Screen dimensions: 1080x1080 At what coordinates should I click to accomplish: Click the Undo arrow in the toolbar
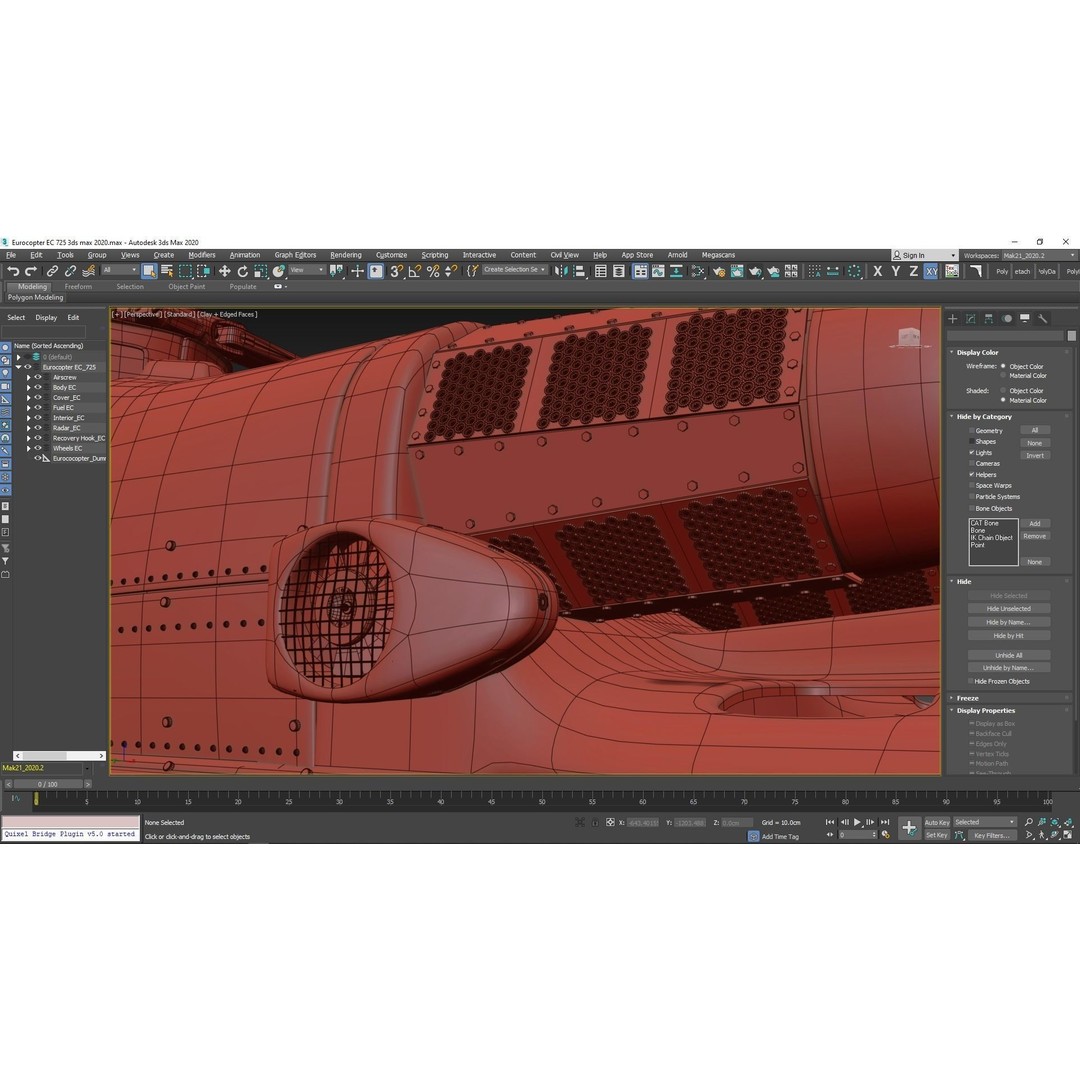coord(13,271)
